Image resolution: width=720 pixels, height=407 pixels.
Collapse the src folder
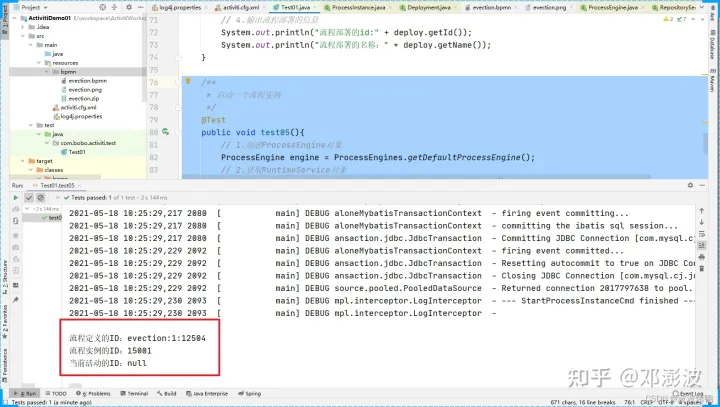(x=22, y=36)
